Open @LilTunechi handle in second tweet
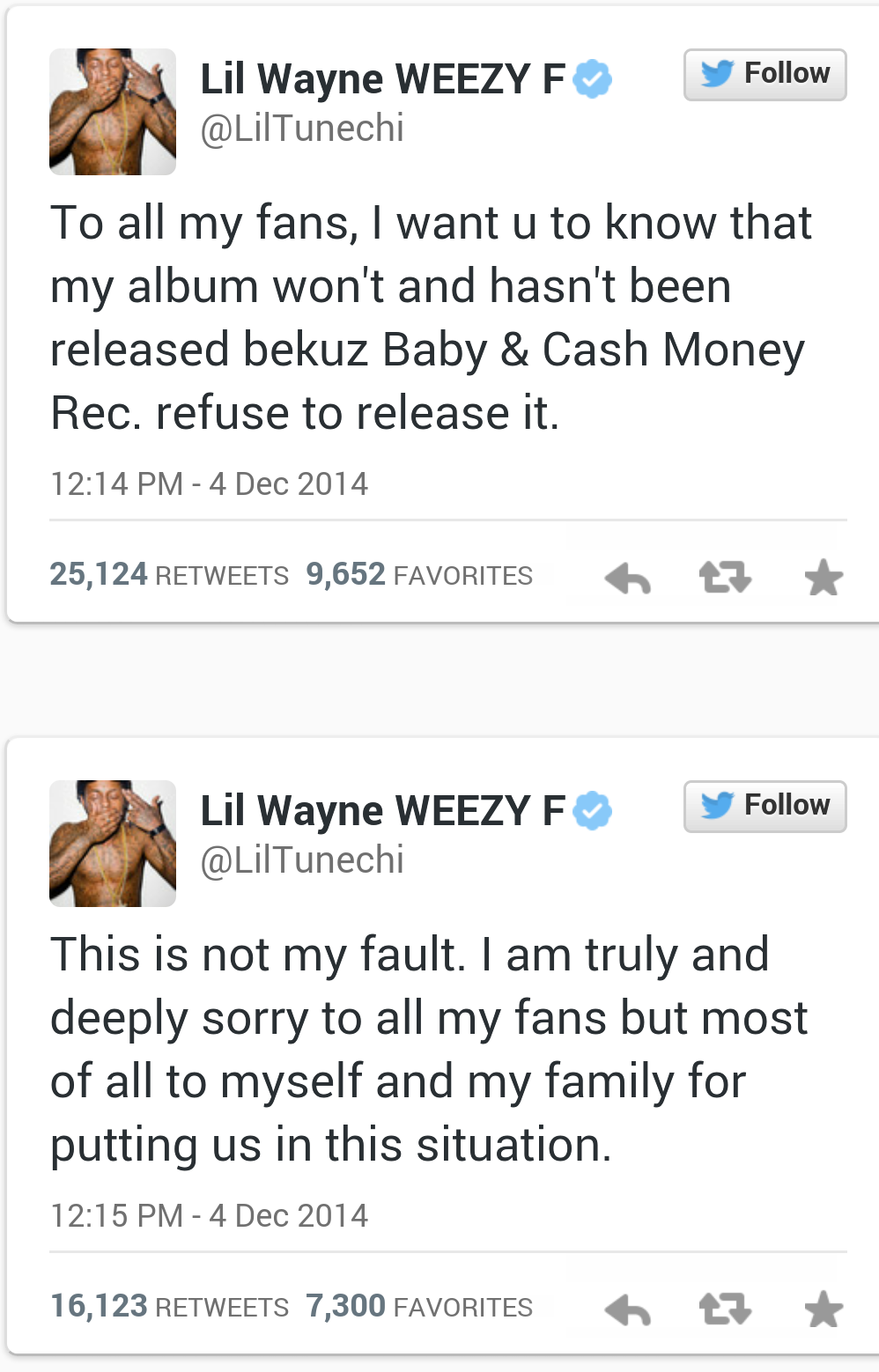The width and height of the screenshot is (879, 1372). (x=302, y=860)
